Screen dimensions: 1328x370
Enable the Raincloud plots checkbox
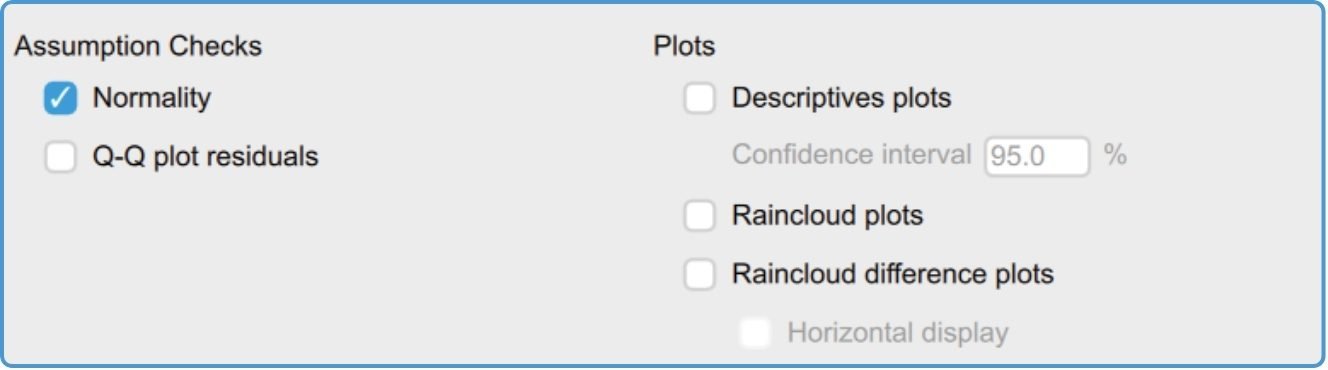[x=699, y=216]
